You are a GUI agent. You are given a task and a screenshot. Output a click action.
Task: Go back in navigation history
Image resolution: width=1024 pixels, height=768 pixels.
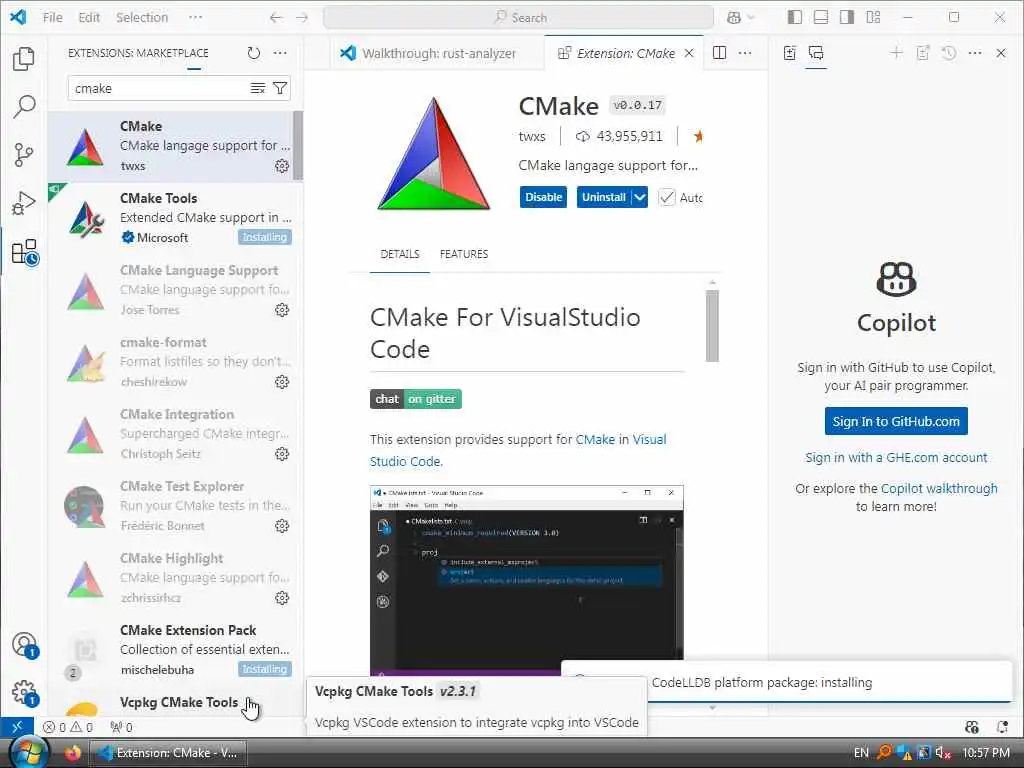[276, 18]
